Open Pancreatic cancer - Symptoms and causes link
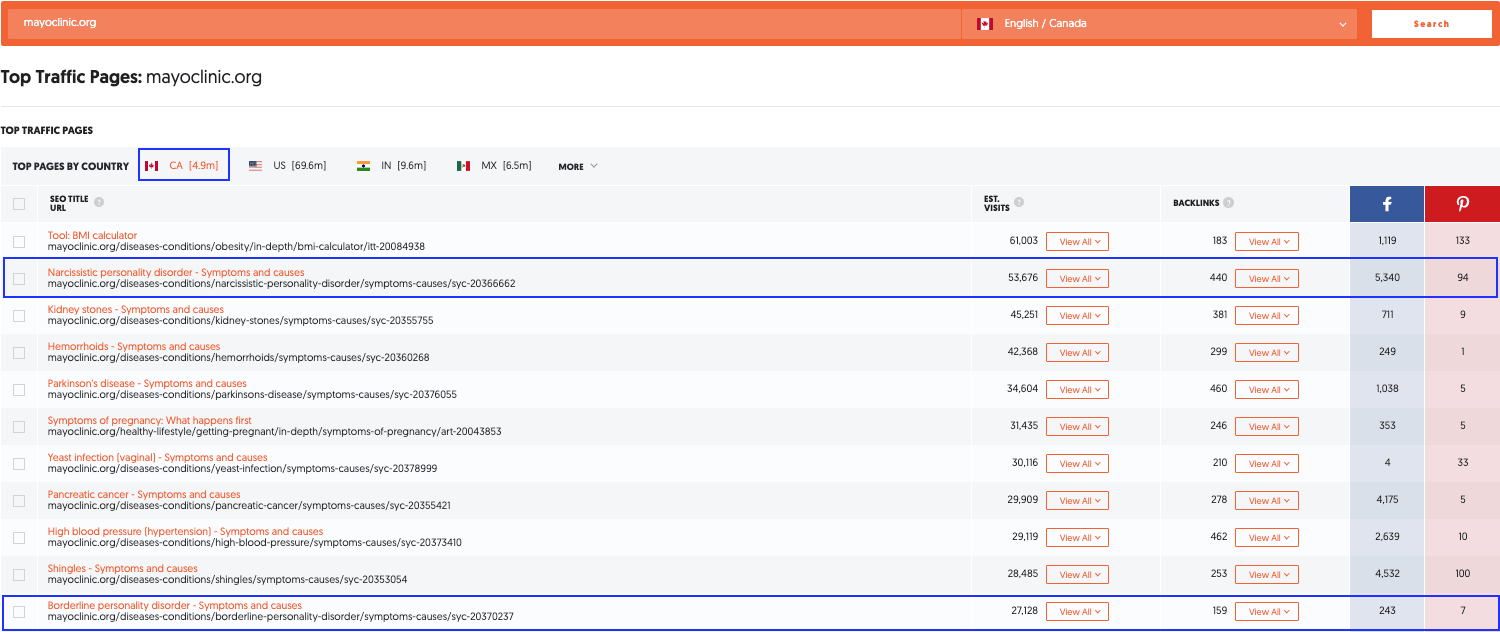Screen dimensions: 1500x632 coord(144,494)
